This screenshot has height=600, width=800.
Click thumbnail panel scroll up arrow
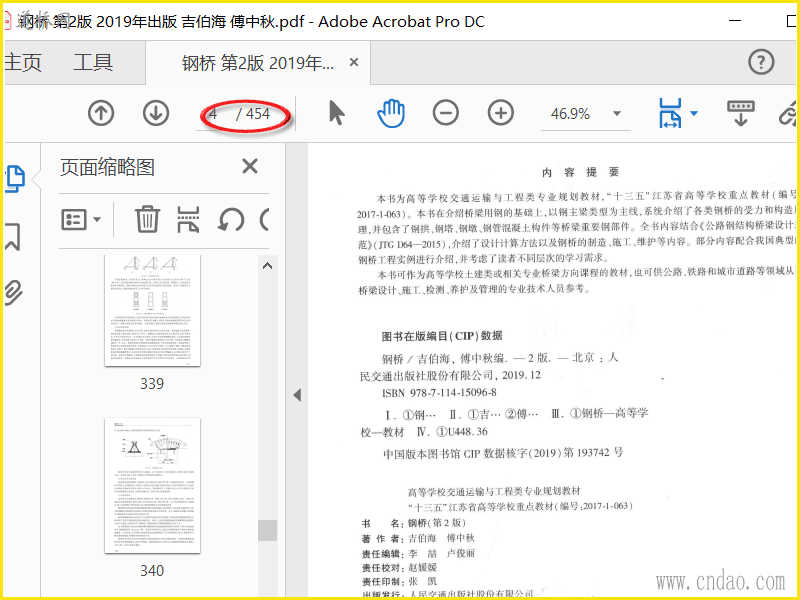coord(267,266)
